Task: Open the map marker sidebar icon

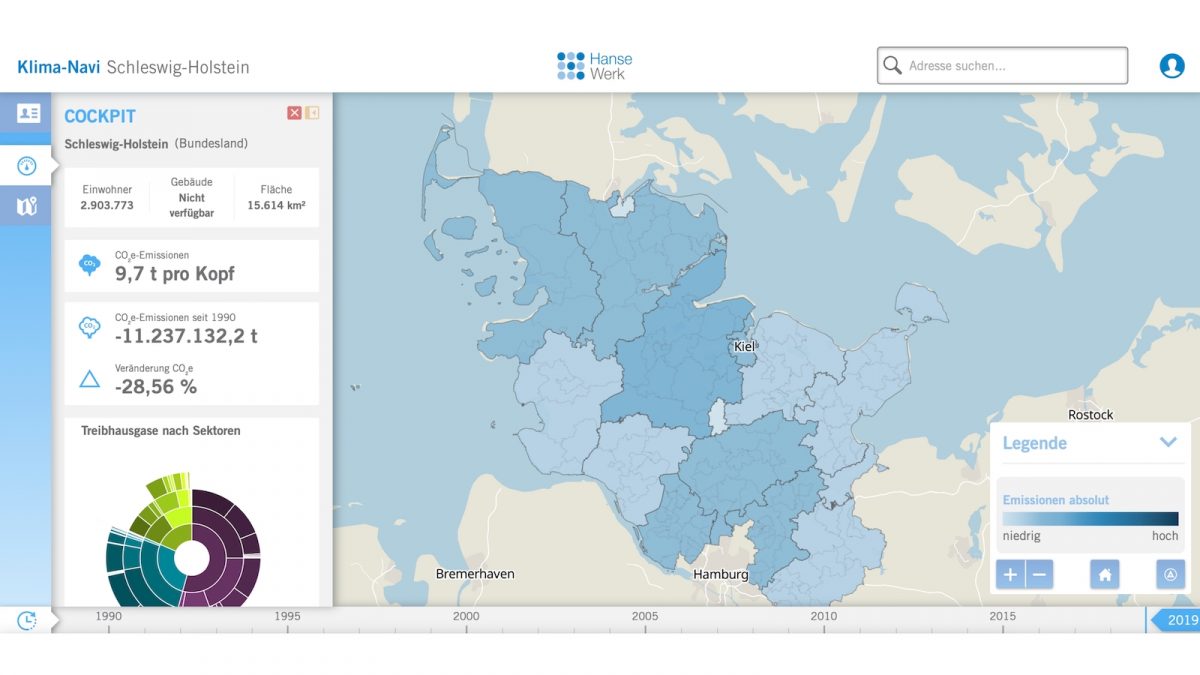Action: point(27,207)
